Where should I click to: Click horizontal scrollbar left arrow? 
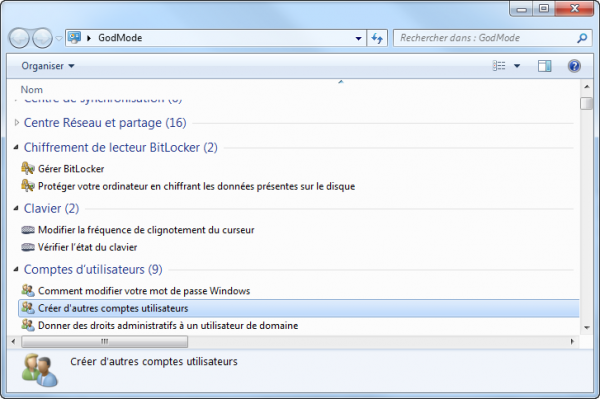point(13,341)
